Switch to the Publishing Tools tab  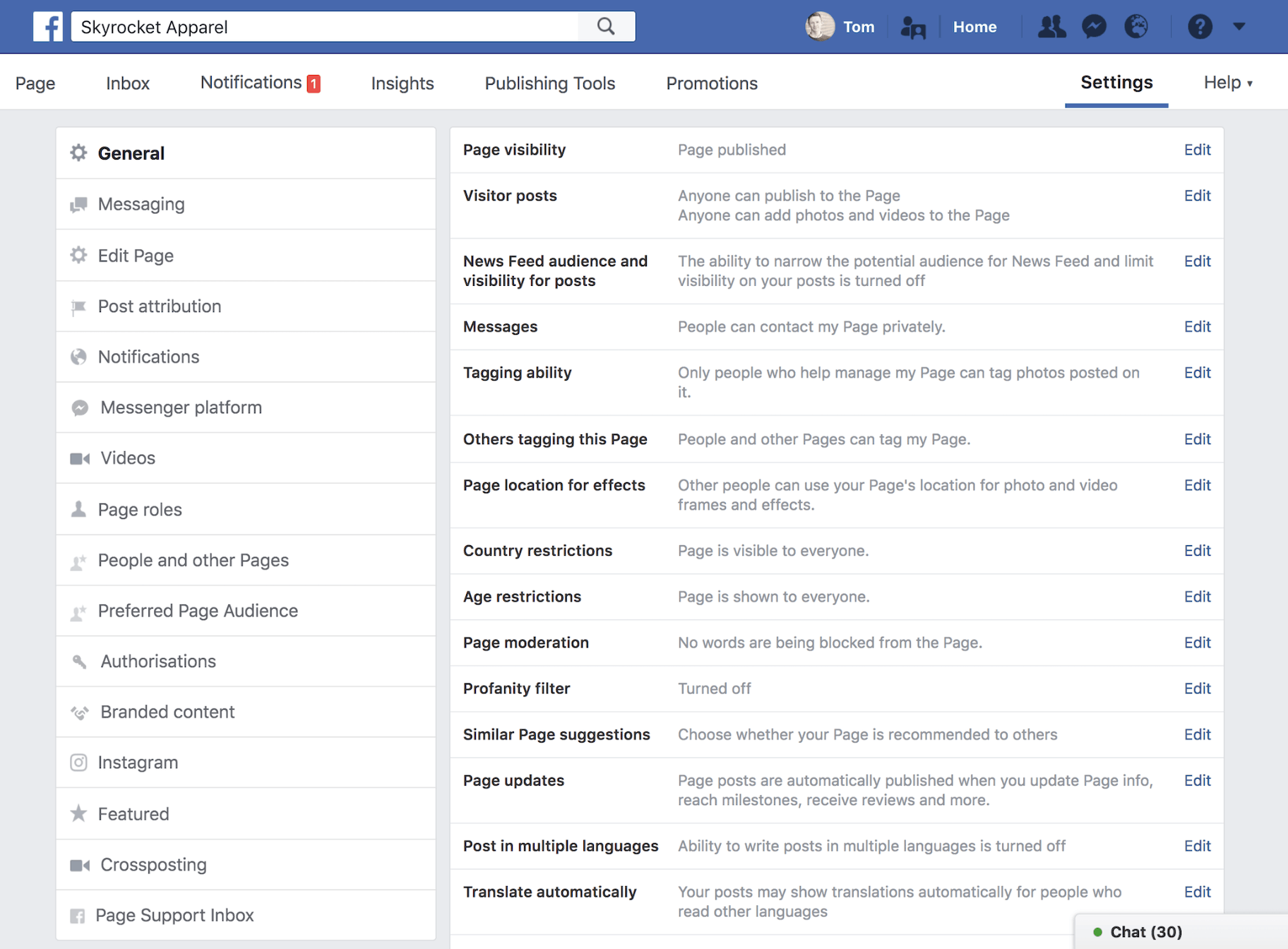549,83
